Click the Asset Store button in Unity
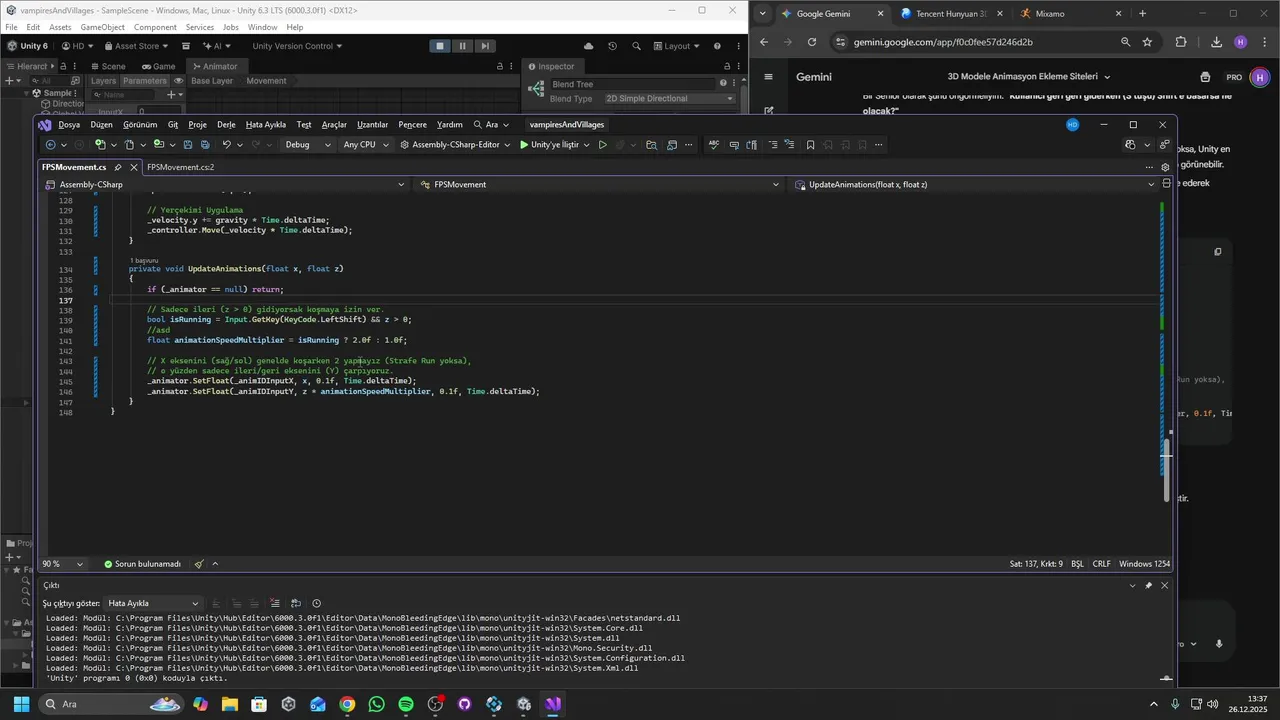This screenshot has width=1280, height=720. coord(137,46)
